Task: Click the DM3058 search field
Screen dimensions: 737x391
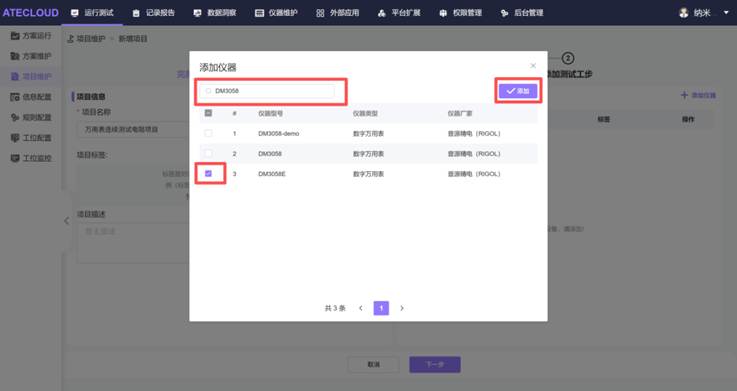Action: point(267,91)
